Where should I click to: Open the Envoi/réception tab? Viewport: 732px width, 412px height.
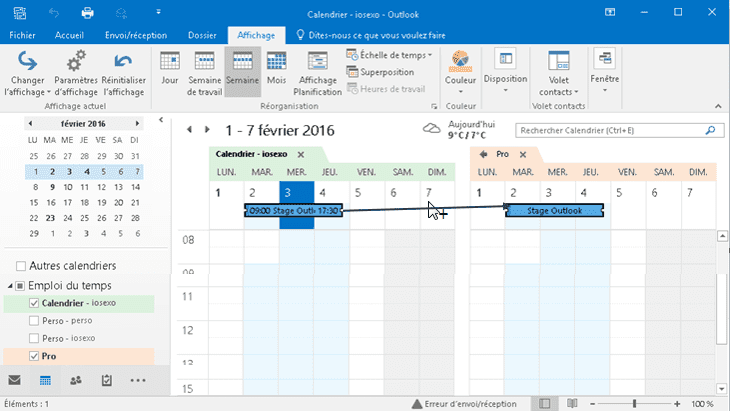coord(136,35)
